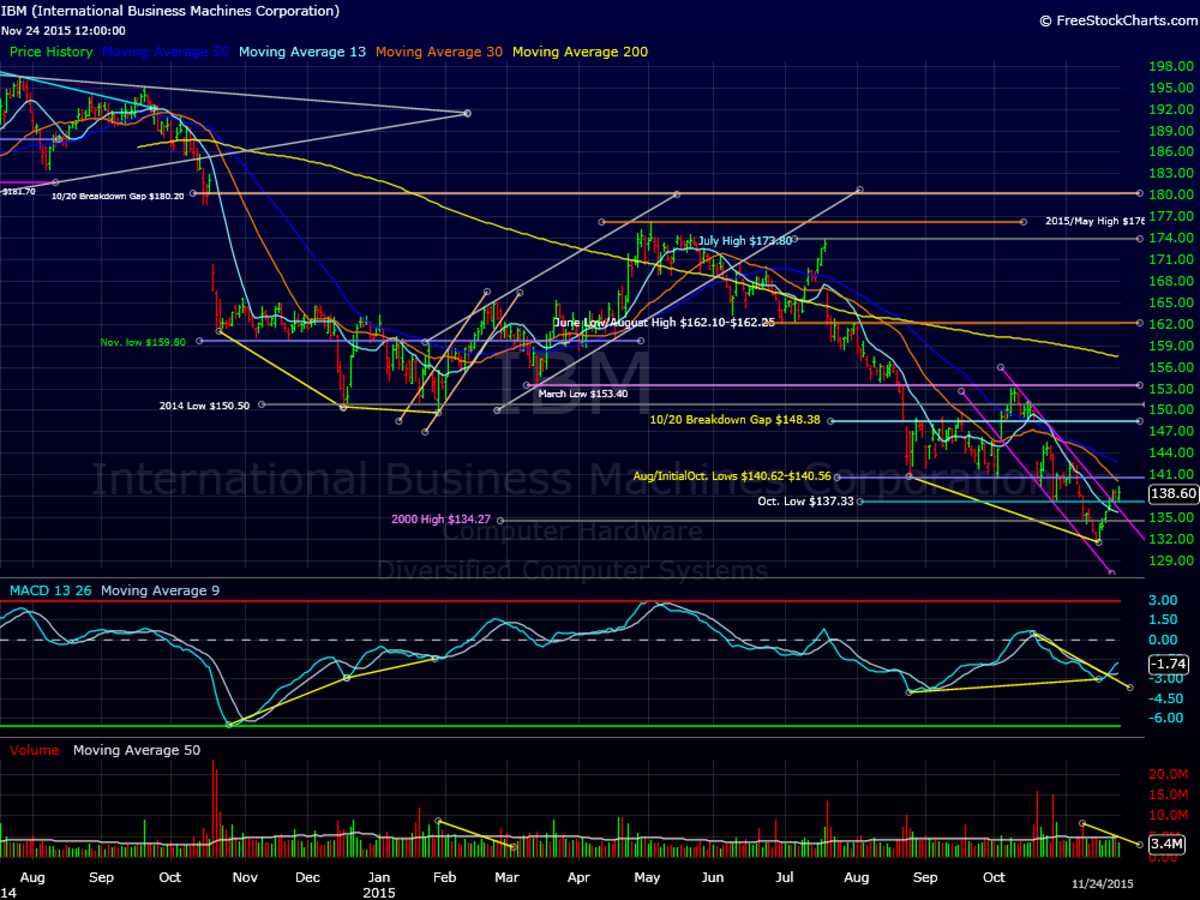Select the Price History legend label
Image resolution: width=1200 pixels, height=900 pixels.
(51, 52)
